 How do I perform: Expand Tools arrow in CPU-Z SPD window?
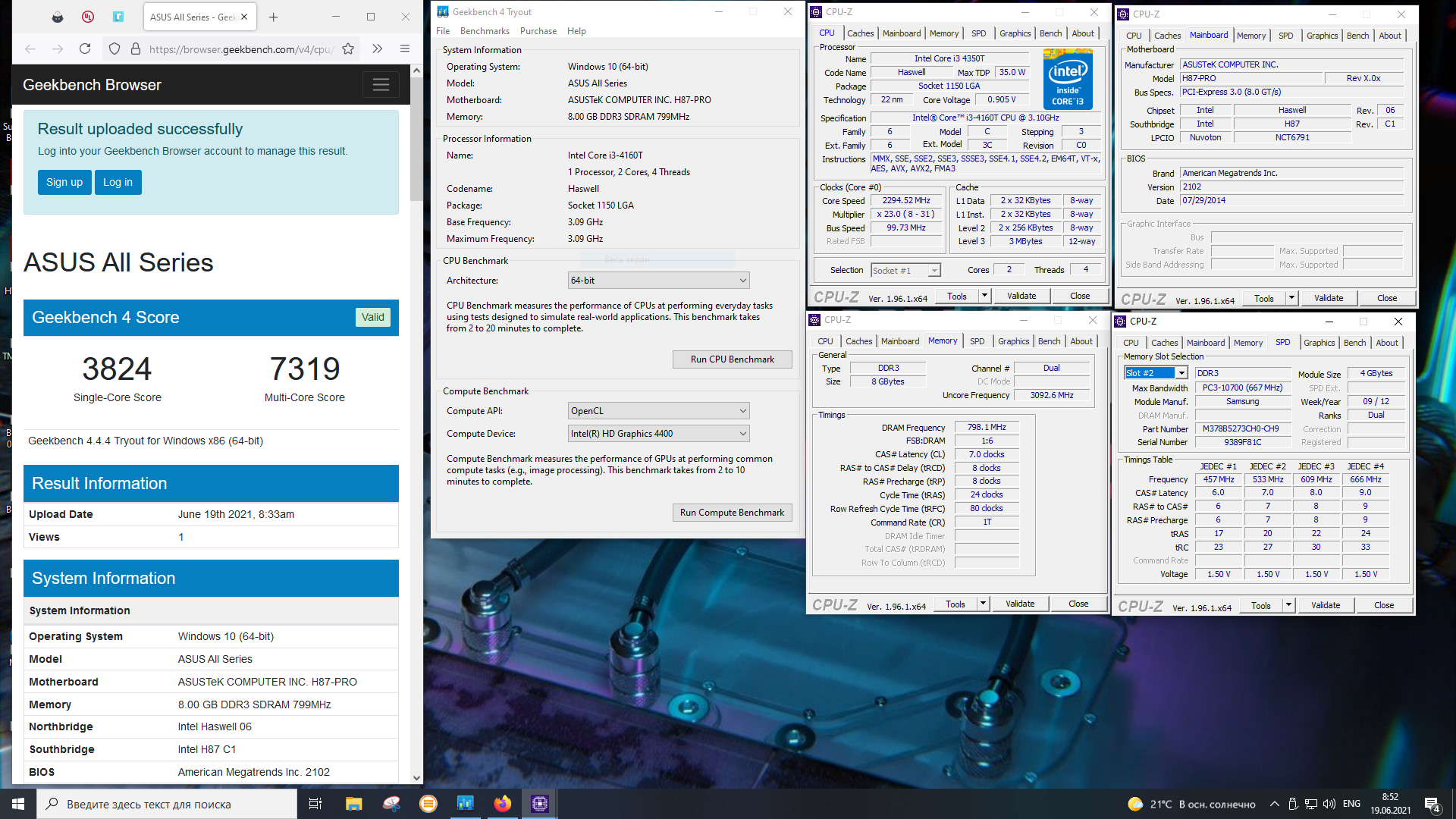point(1288,606)
